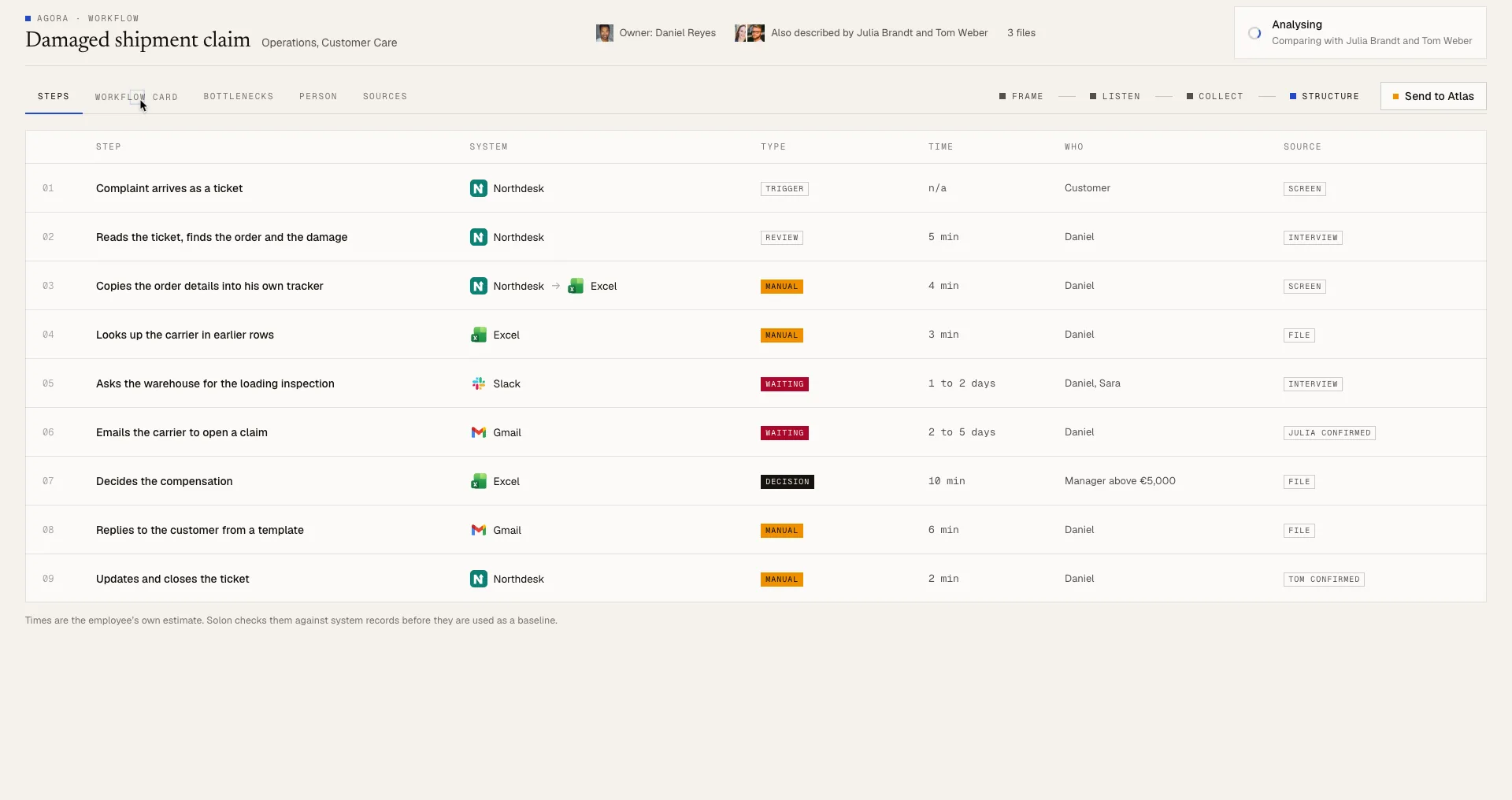The width and height of the screenshot is (1512, 800).
Task: Click Gmail icon in Emails the carrier row
Action: click(478, 432)
